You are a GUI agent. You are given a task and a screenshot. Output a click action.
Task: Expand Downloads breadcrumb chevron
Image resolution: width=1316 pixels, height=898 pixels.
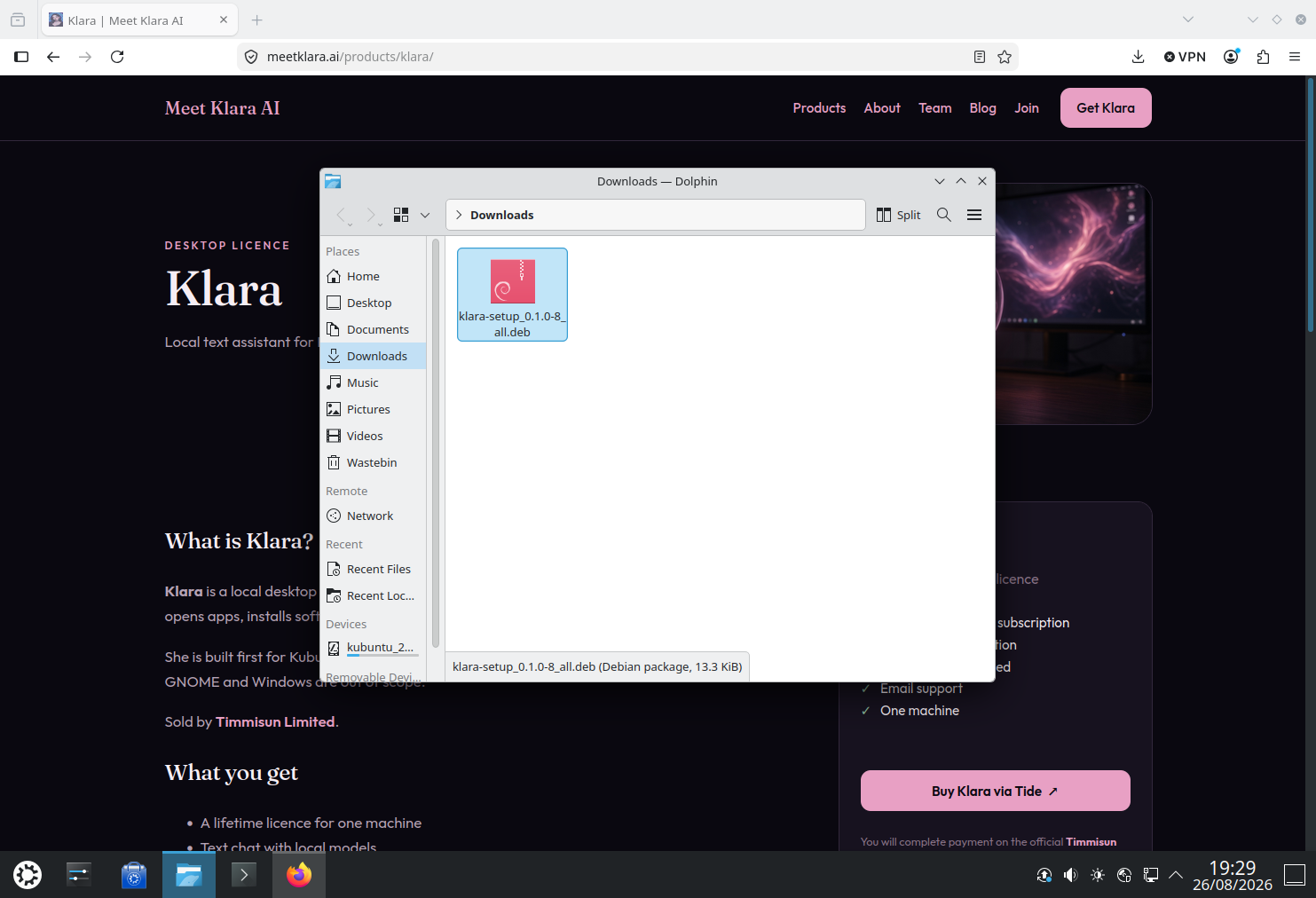[x=459, y=215]
